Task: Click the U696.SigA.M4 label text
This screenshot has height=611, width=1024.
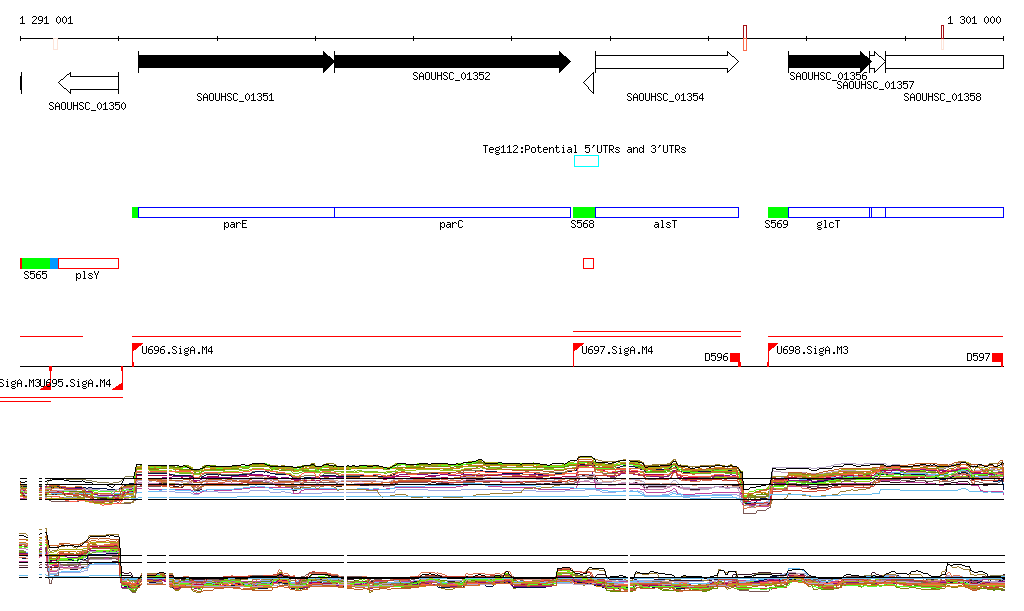Action: coord(178,351)
